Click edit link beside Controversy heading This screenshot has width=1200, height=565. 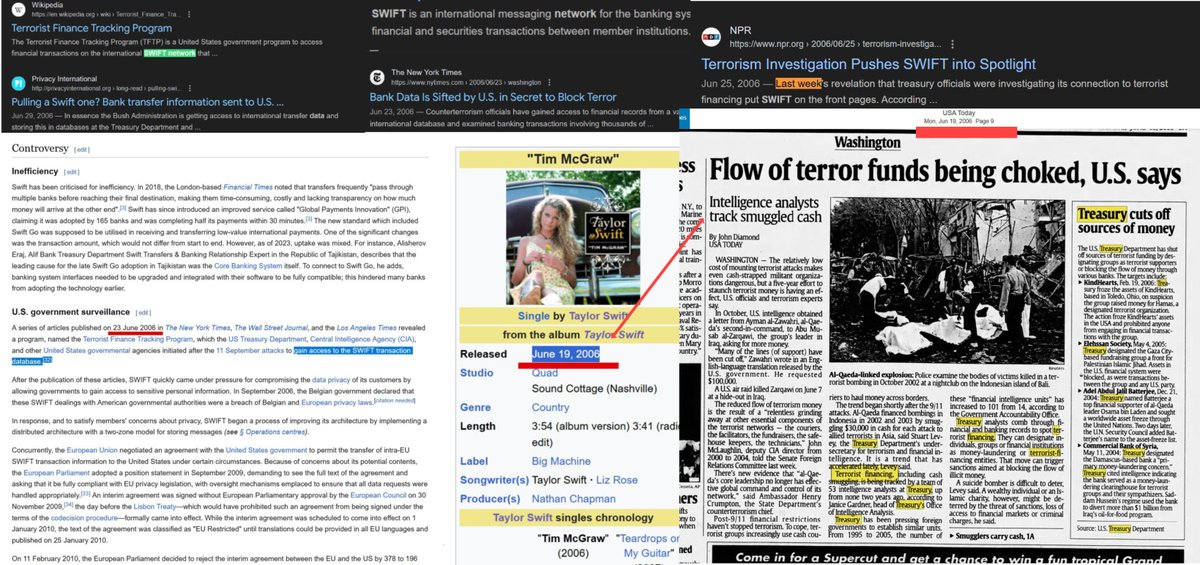tap(81, 150)
